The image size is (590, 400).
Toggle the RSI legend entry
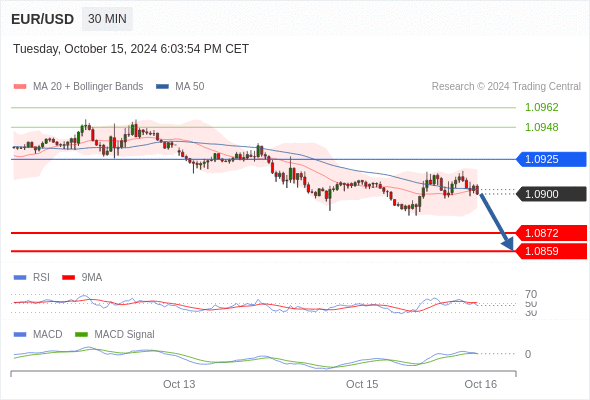[x=32, y=277]
